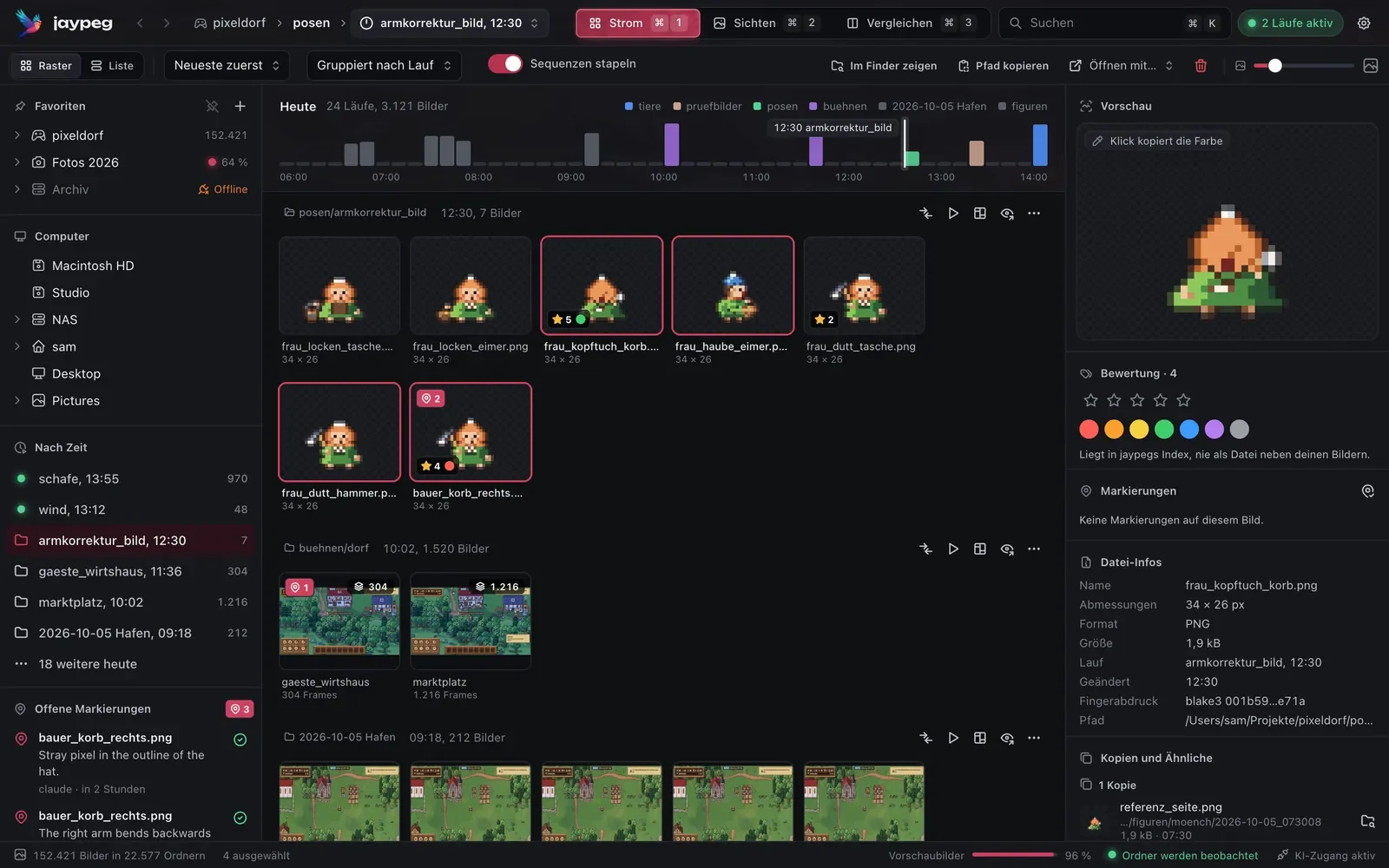1389x868 pixels.
Task: Reveal referenz_seite.png in Finder via folder icon
Action: 1367,821
